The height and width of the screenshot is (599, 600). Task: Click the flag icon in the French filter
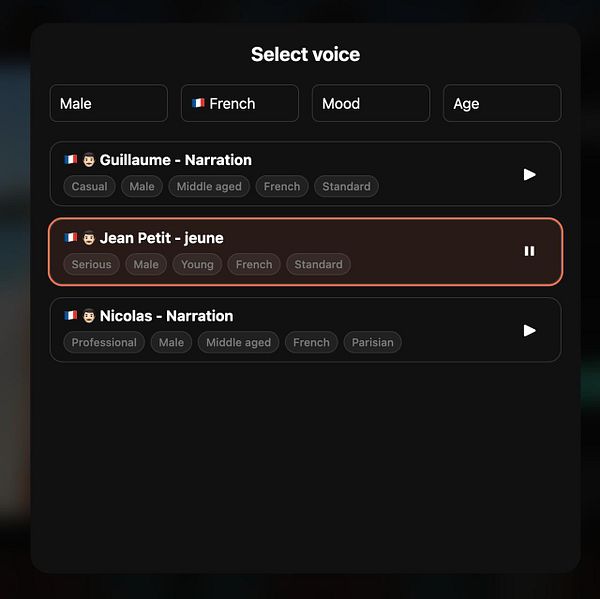pos(198,103)
